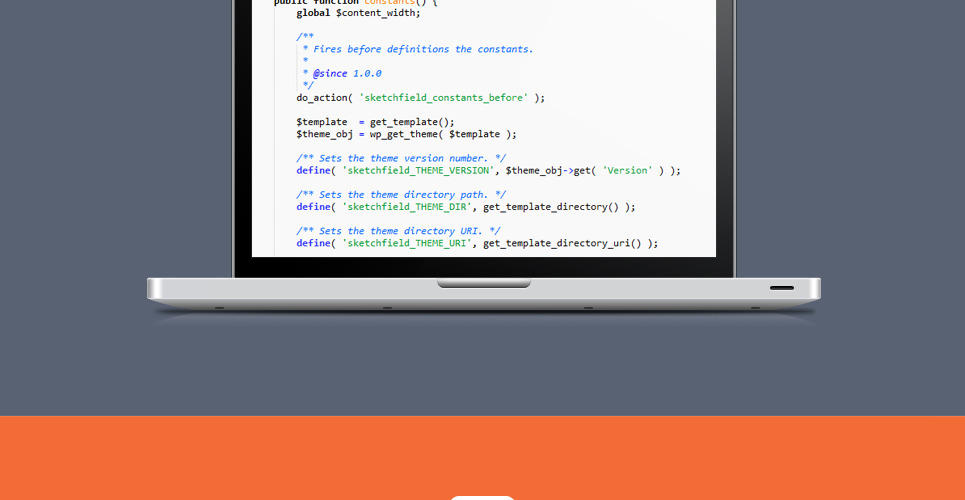Viewport: 965px width, 500px height.
Task: Select the 'sketchfield_THEME_URI' string
Action: point(406,243)
